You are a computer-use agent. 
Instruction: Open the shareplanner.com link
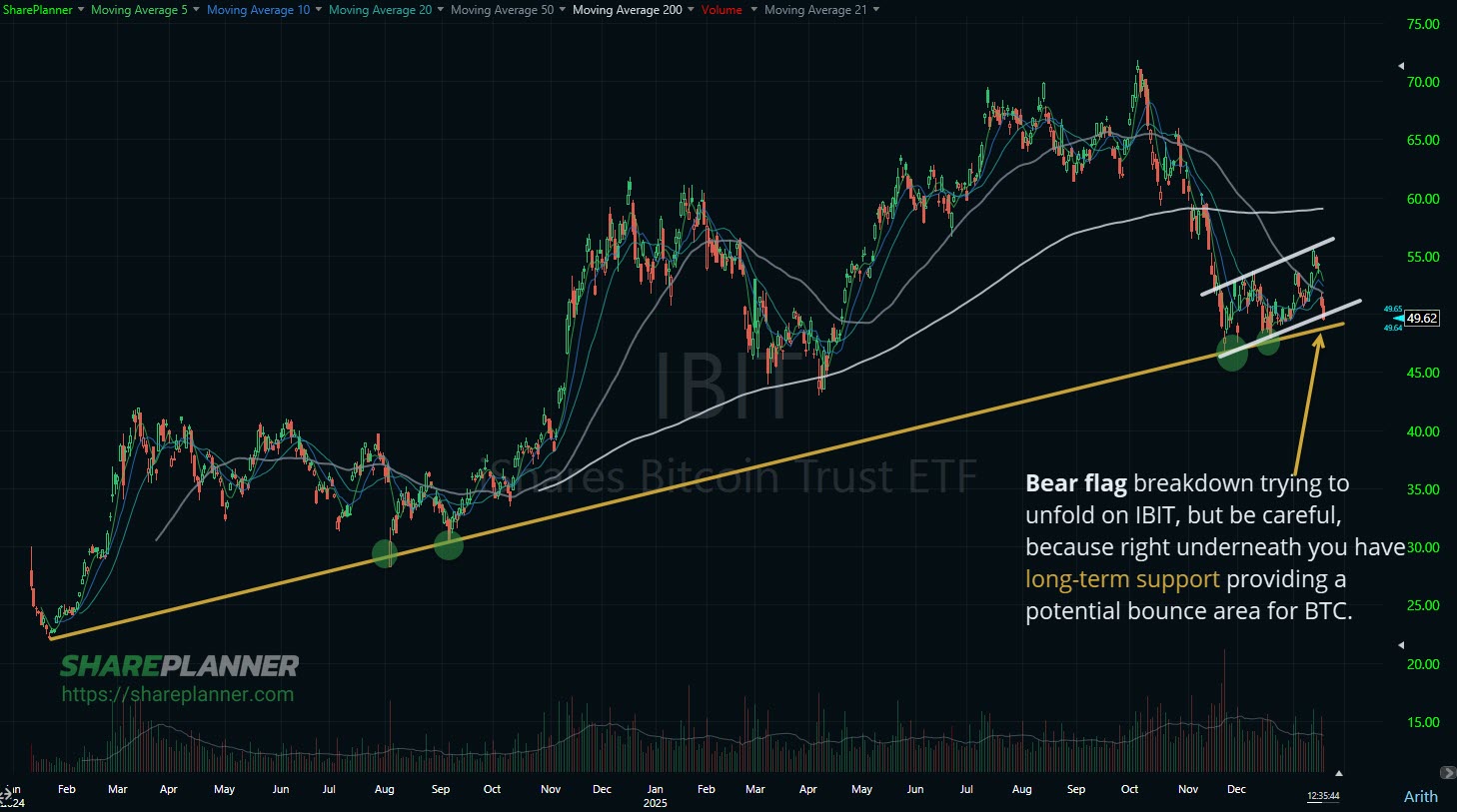pos(178,694)
